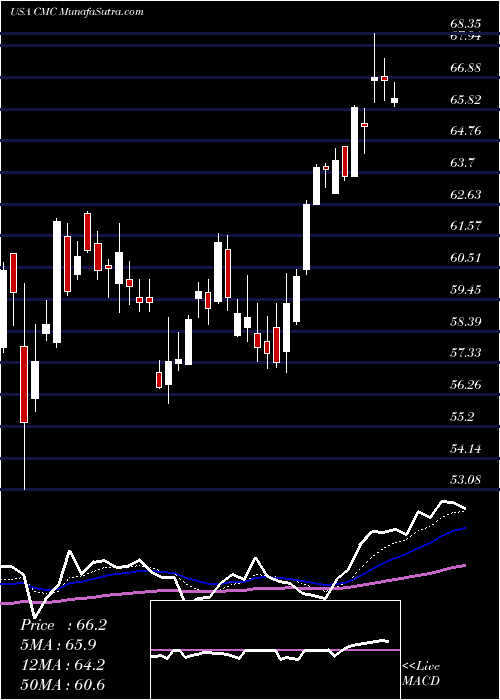Click the 65.82 price axis label
The height and width of the screenshot is (700, 500).
[466, 100]
